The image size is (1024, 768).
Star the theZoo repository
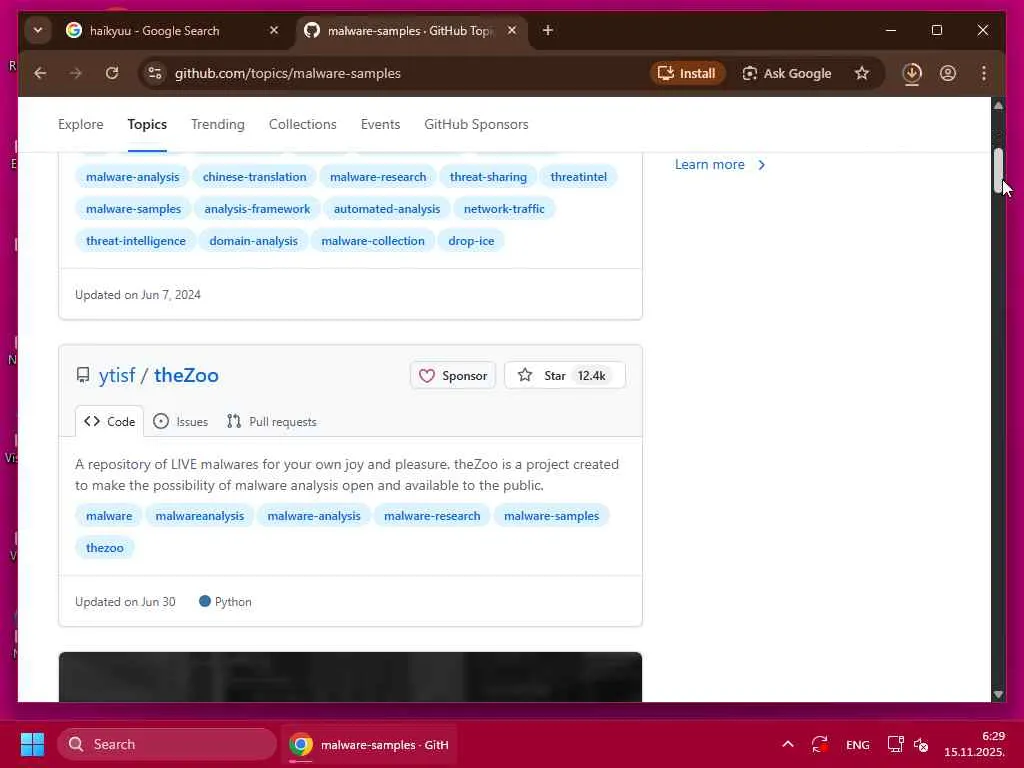point(565,376)
